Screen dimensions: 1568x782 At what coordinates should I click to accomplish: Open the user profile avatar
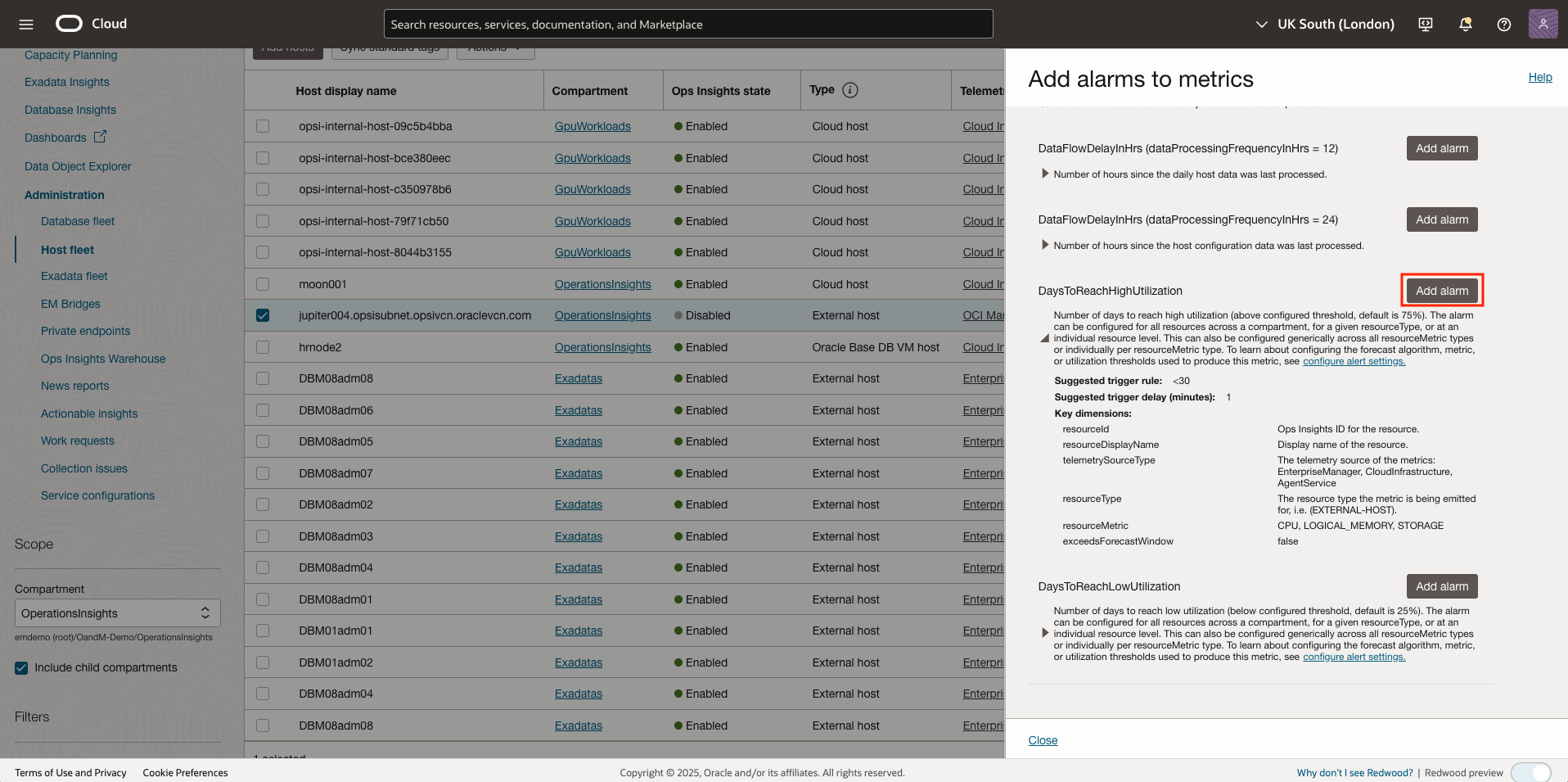click(1542, 24)
